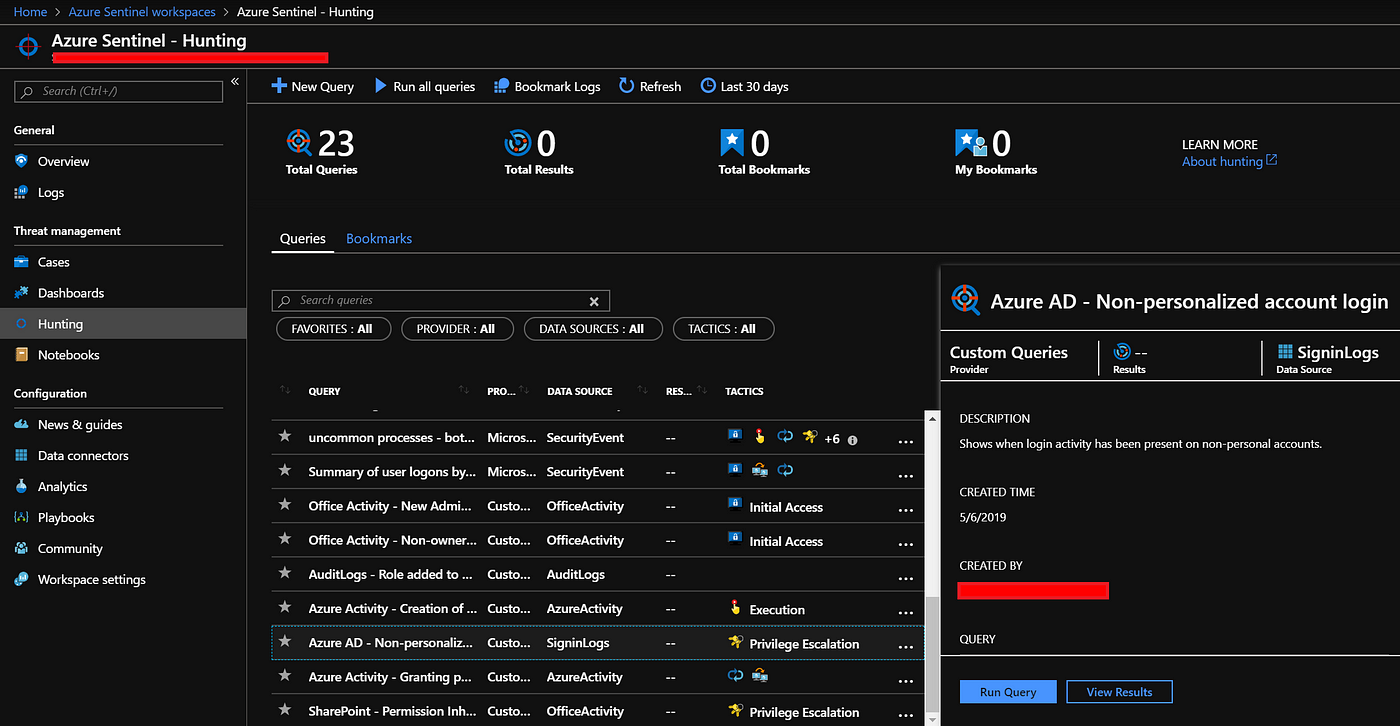Open the ellipsis menu for SharePoint row
The image size is (1400, 726).
click(906, 714)
